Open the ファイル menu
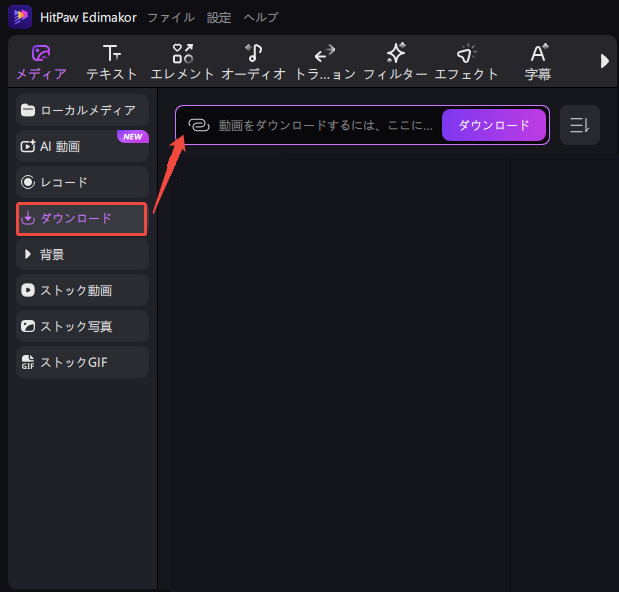 tap(171, 17)
